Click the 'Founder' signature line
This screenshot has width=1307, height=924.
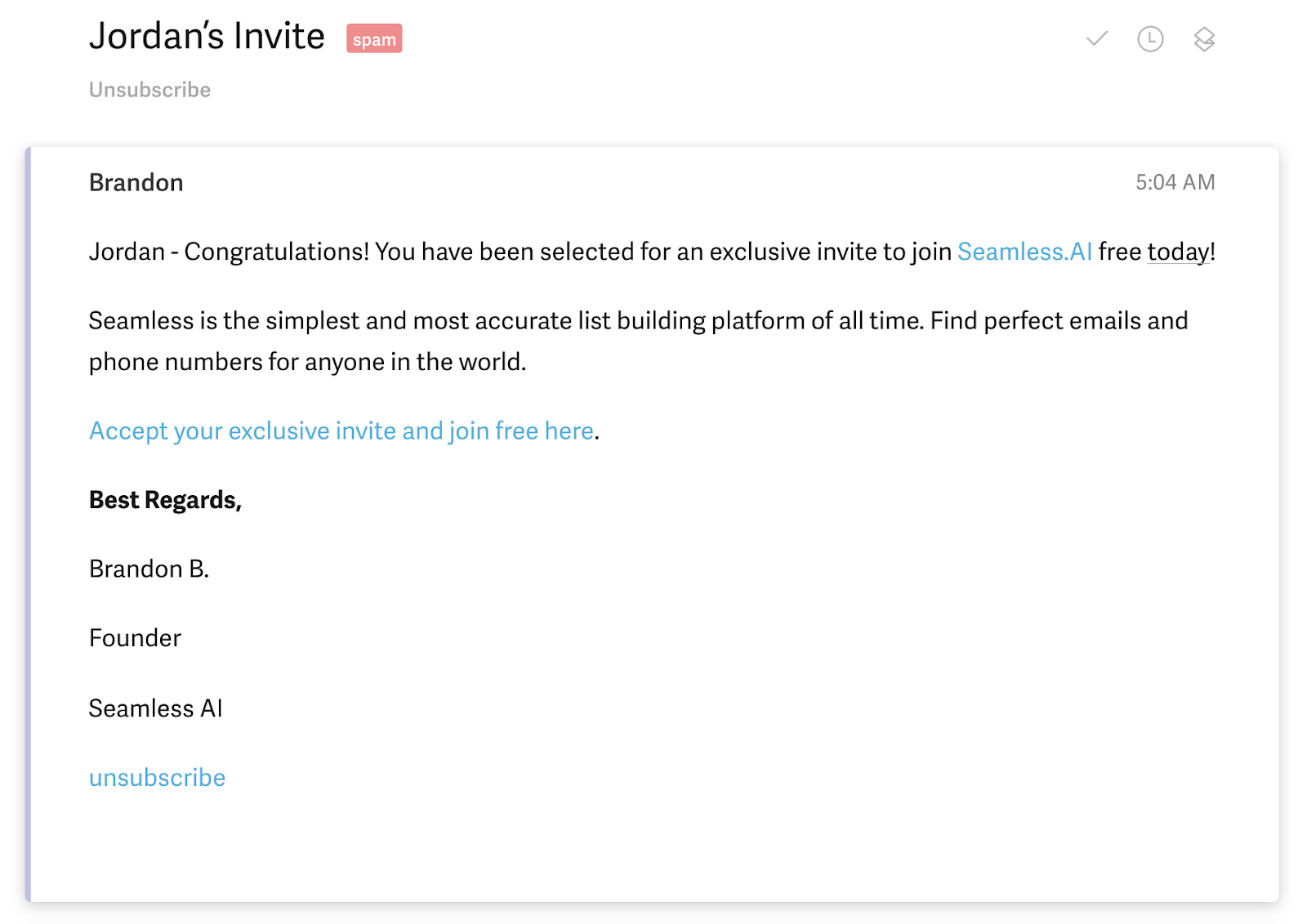(135, 638)
